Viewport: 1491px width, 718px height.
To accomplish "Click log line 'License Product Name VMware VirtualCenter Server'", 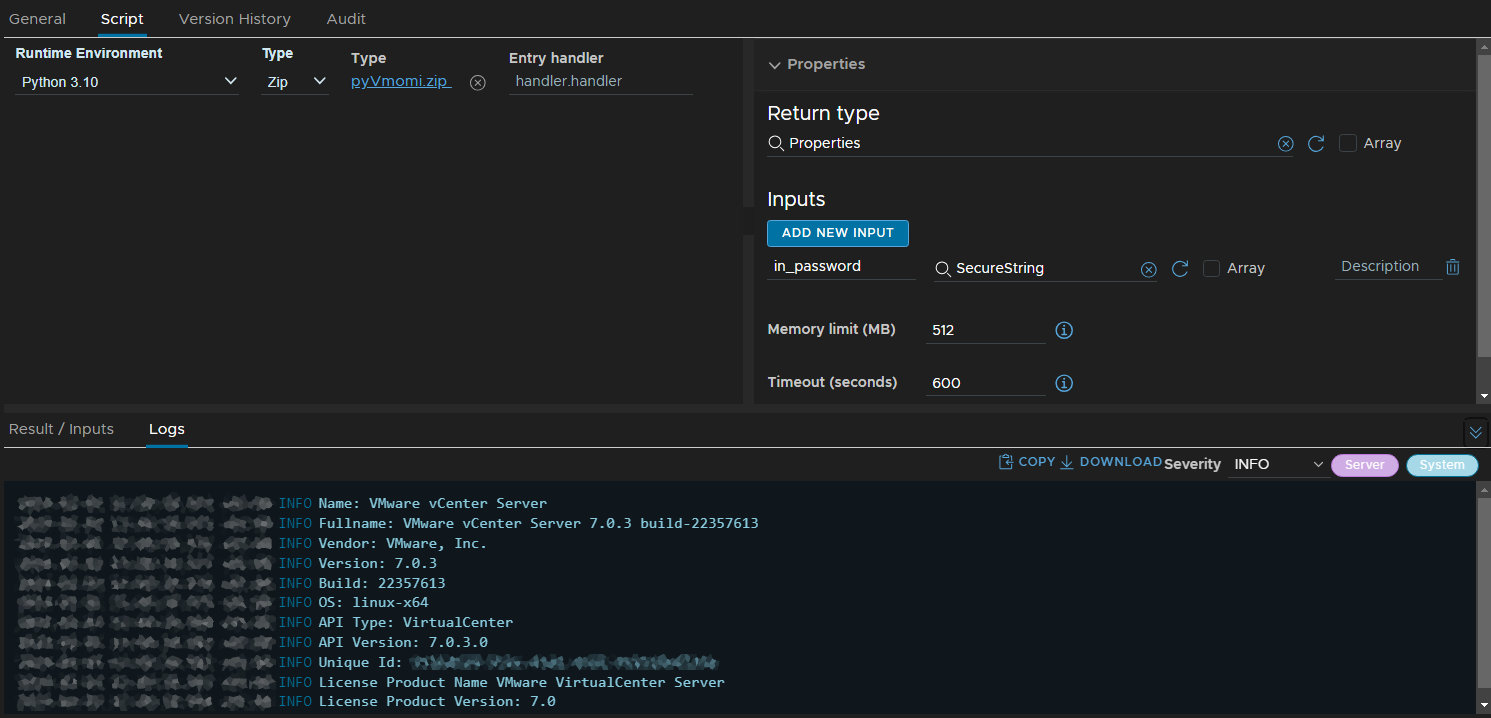I will [521, 682].
